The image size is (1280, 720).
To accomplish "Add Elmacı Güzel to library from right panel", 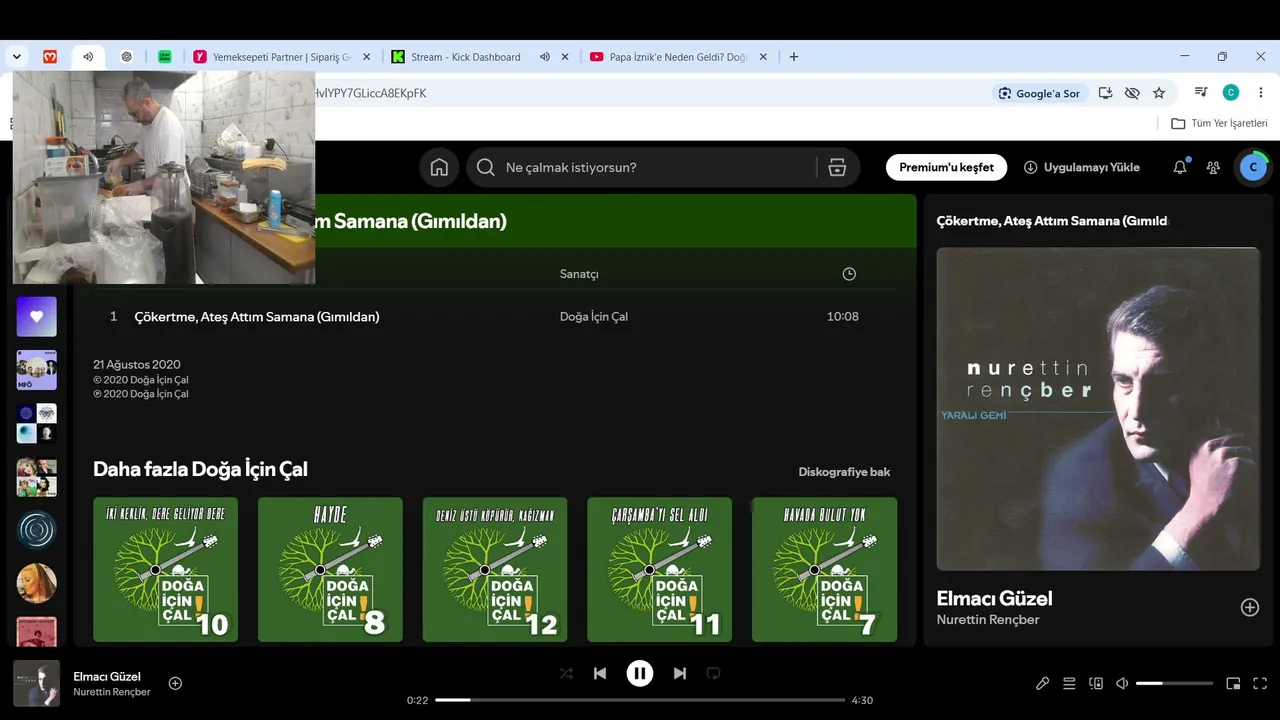I will (x=1250, y=607).
